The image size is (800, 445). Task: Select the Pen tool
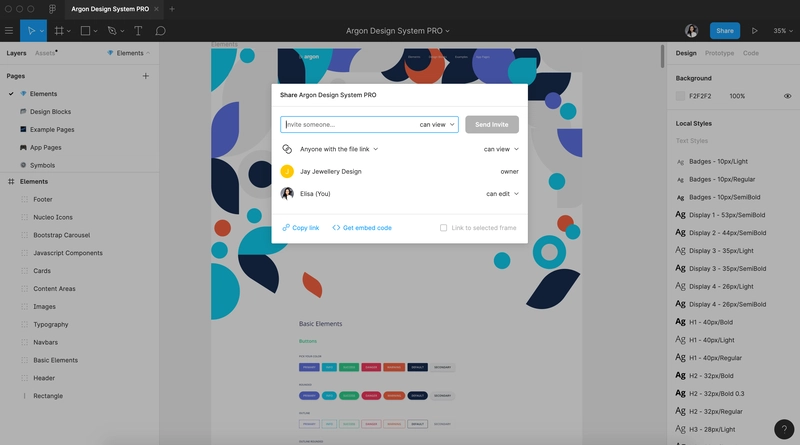[x=112, y=31]
